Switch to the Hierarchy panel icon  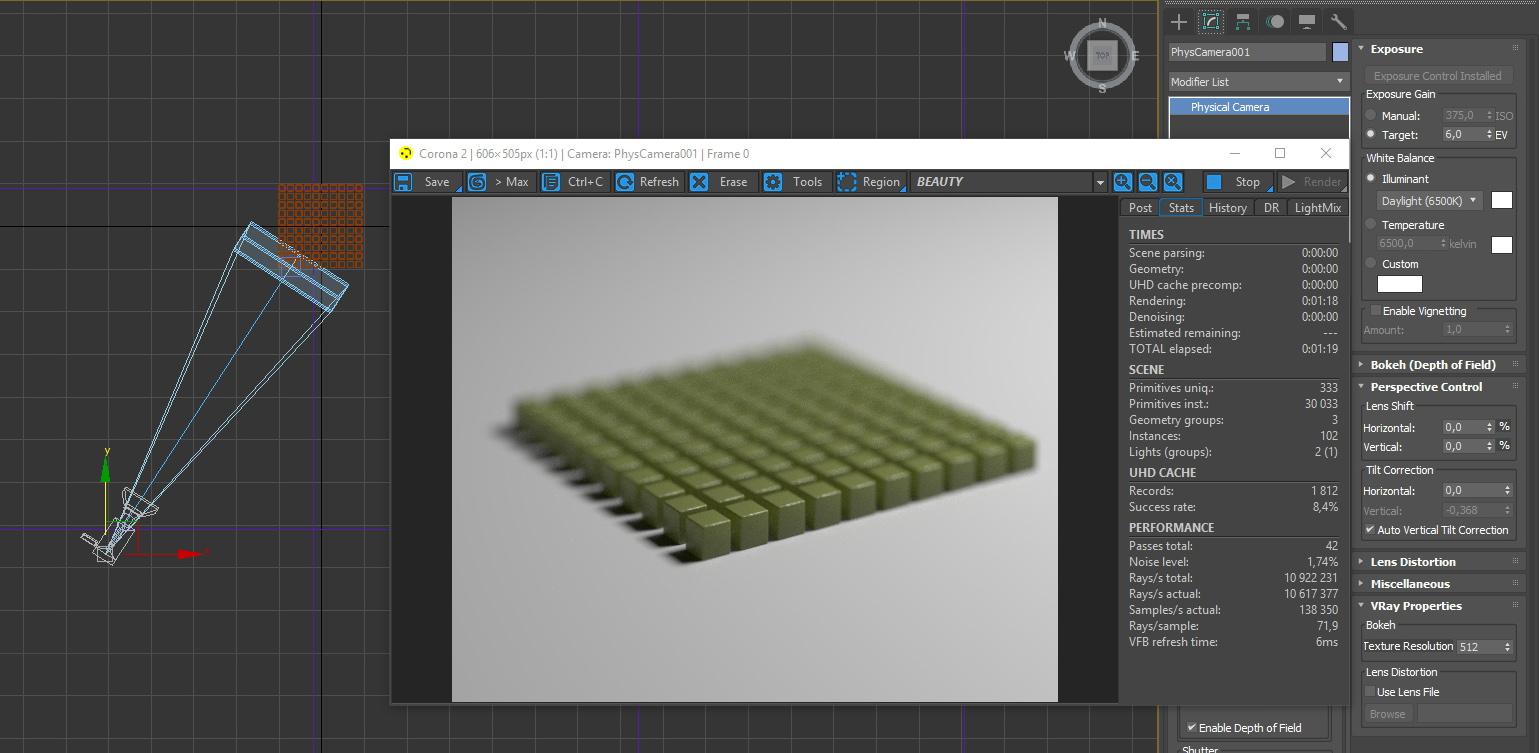click(x=1243, y=21)
